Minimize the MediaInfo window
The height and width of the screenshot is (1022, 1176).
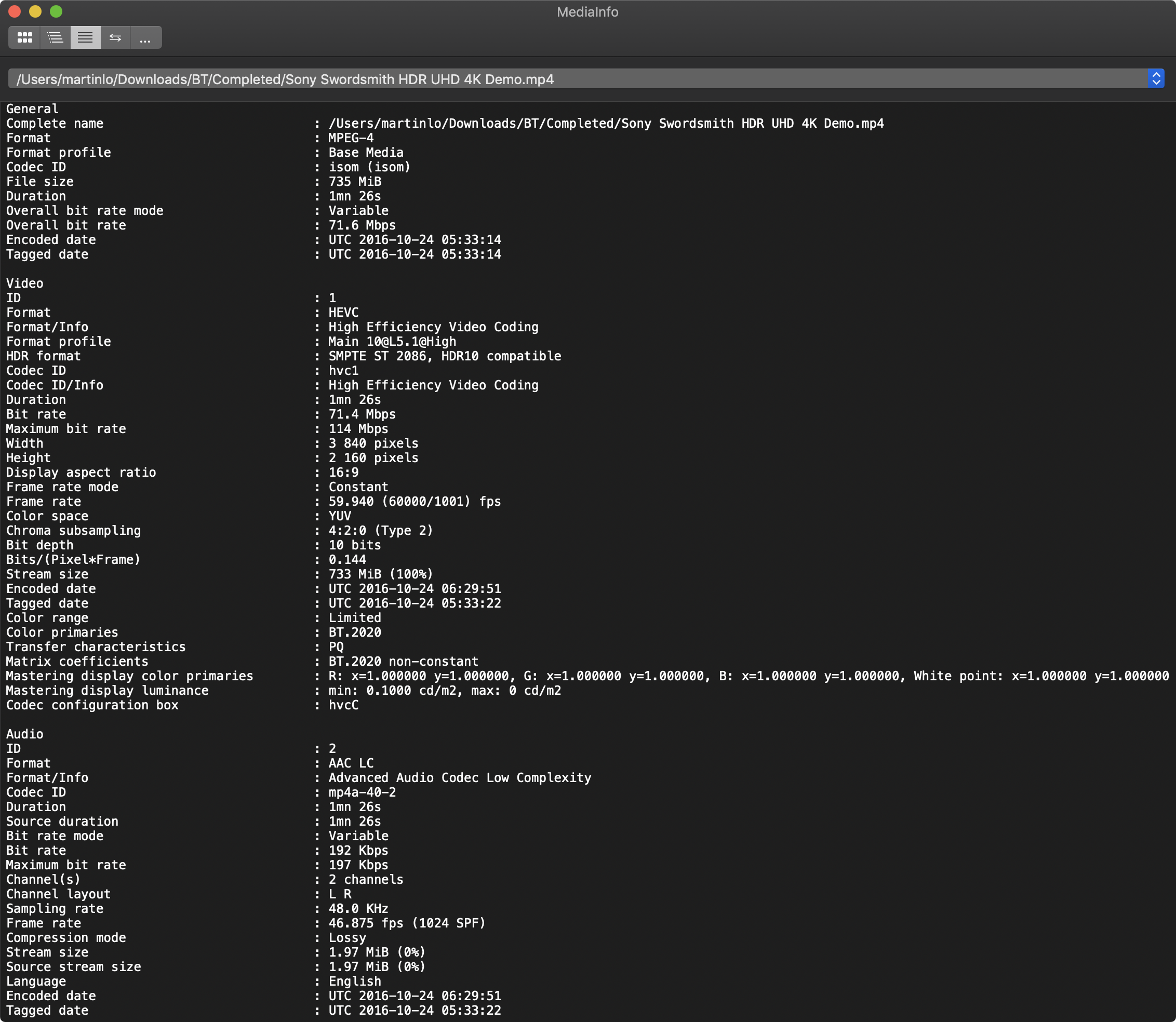pos(35,11)
